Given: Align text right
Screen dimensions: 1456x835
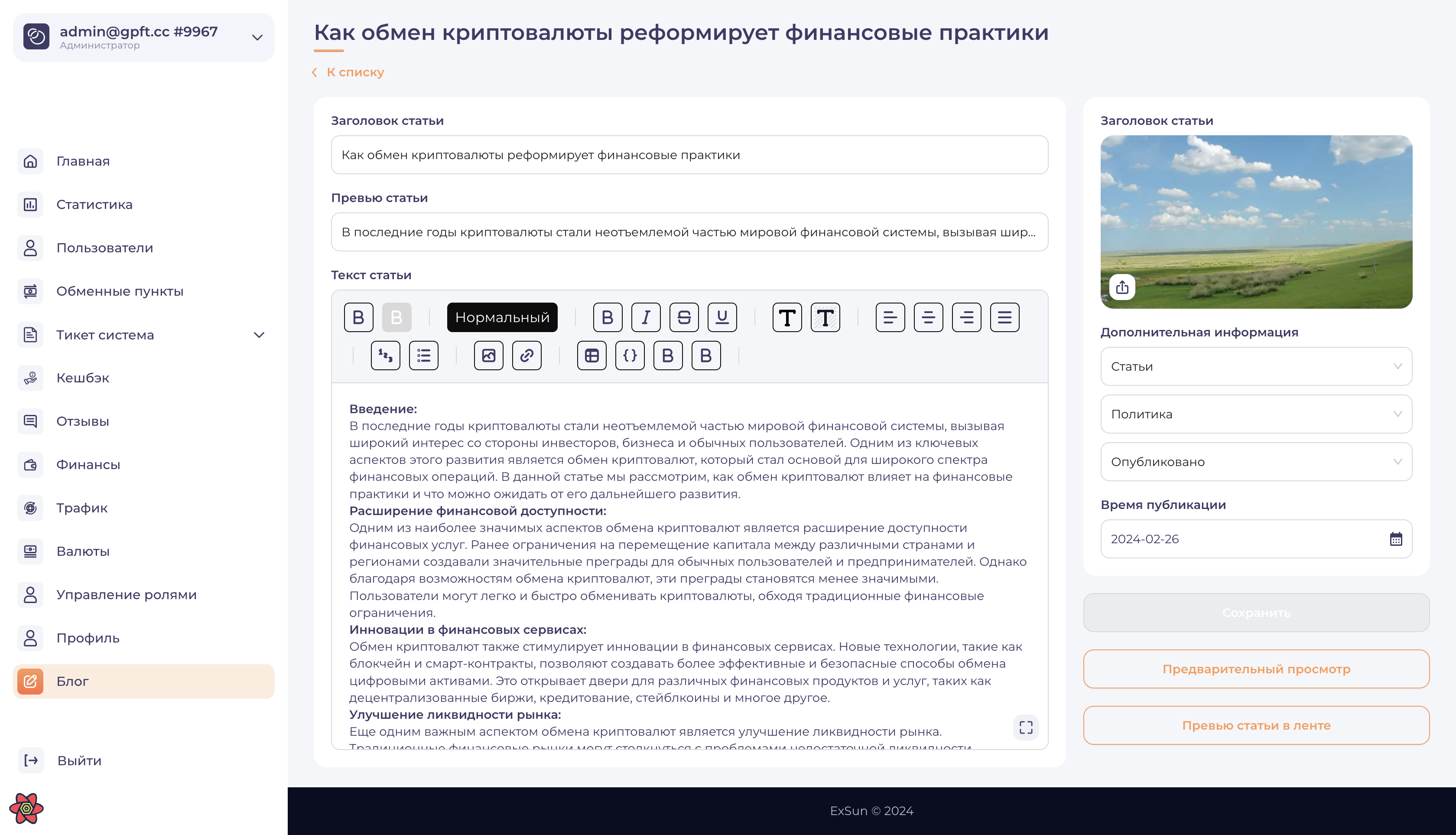Looking at the screenshot, I should (966, 317).
